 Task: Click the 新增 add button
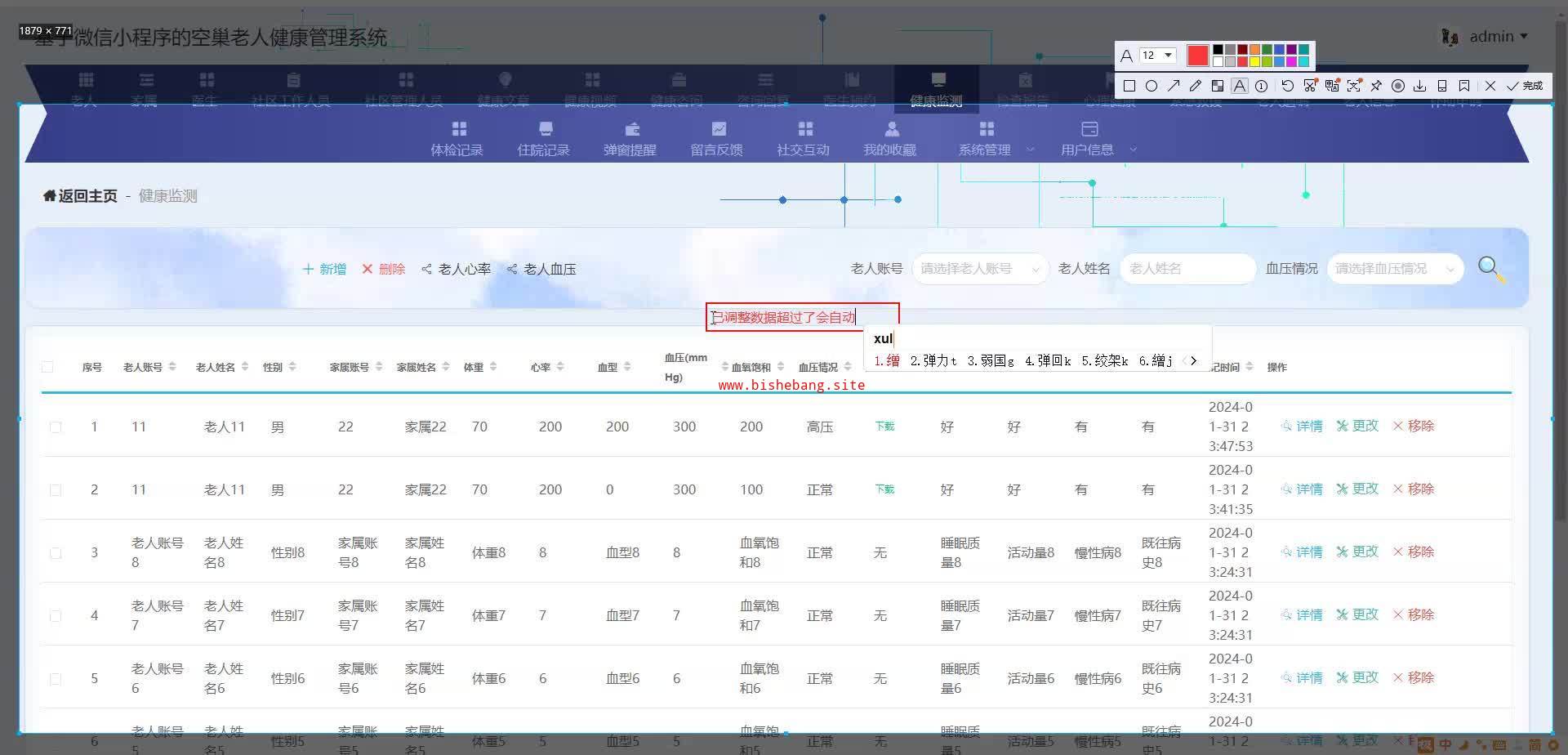[x=325, y=269]
